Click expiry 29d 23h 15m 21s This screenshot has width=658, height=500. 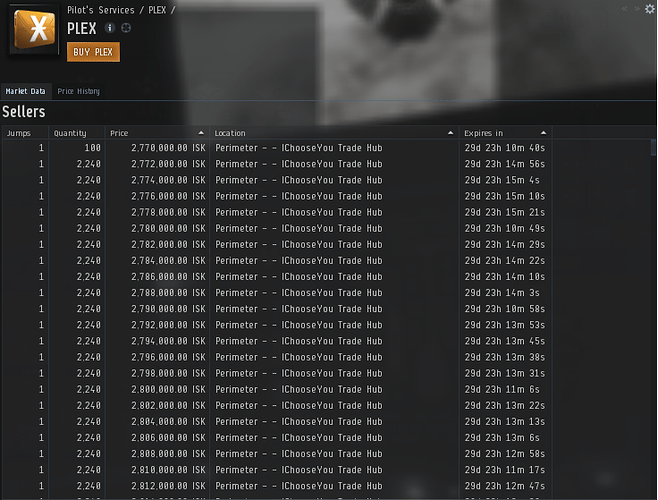pyautogui.click(x=504, y=212)
